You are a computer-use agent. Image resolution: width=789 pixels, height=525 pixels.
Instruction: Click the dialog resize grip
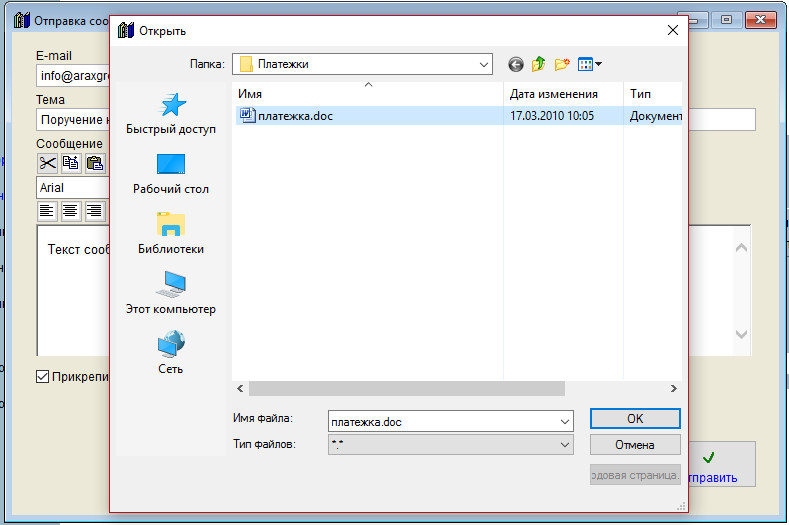point(681,506)
